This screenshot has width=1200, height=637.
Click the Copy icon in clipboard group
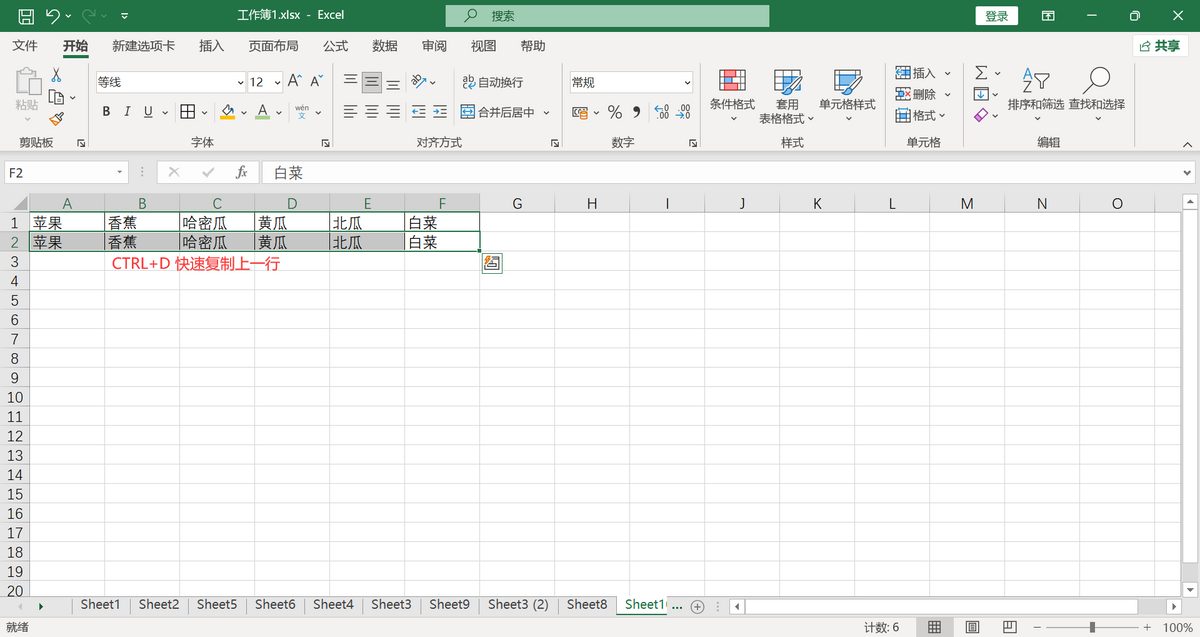(x=57, y=97)
